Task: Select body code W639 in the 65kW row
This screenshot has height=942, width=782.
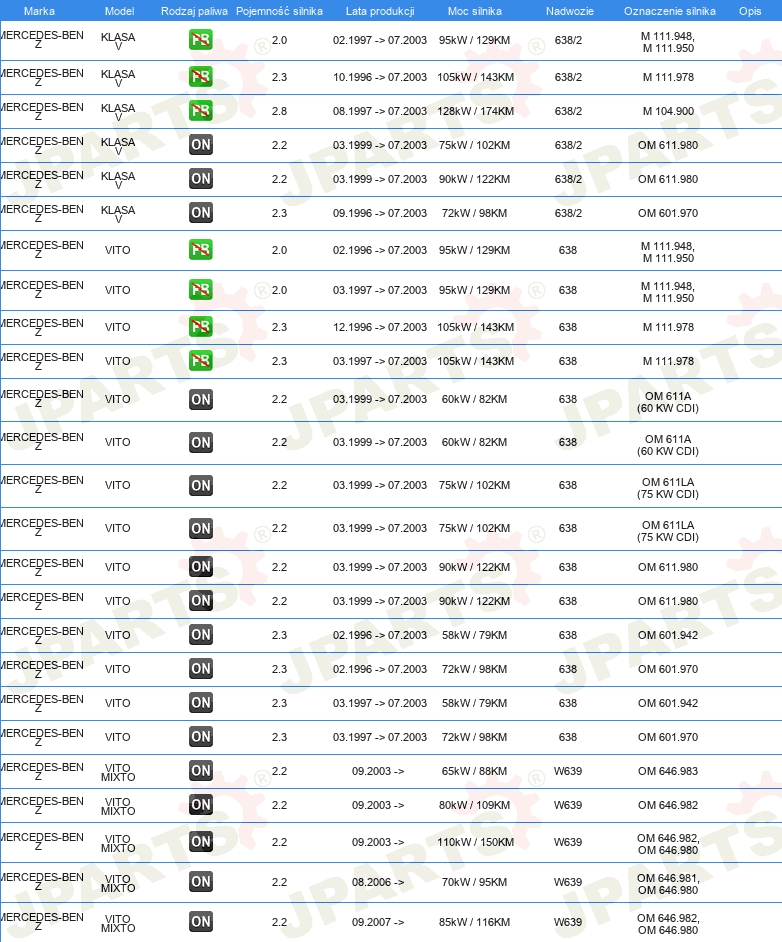Action: [568, 771]
